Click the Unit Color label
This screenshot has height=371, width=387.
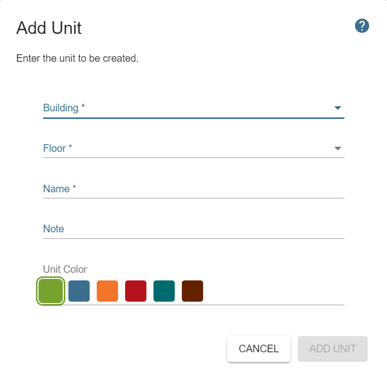tap(65, 269)
